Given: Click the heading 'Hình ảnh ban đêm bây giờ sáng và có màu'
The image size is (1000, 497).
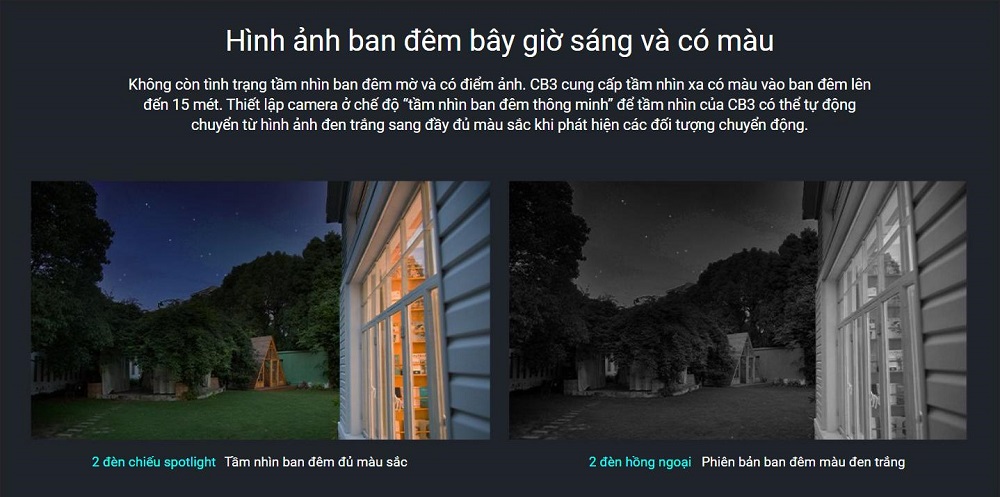Looking at the screenshot, I should pos(499,41).
